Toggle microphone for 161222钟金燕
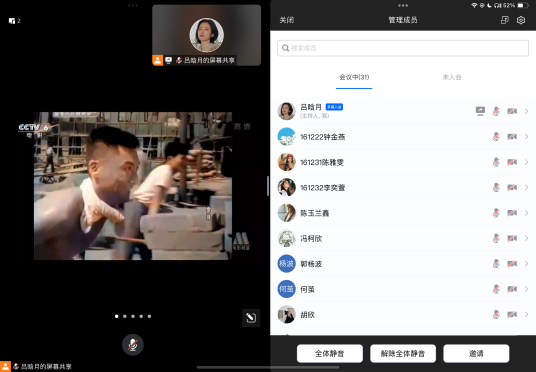Image resolution: width=536 pixels, height=372 pixels. coord(496,137)
